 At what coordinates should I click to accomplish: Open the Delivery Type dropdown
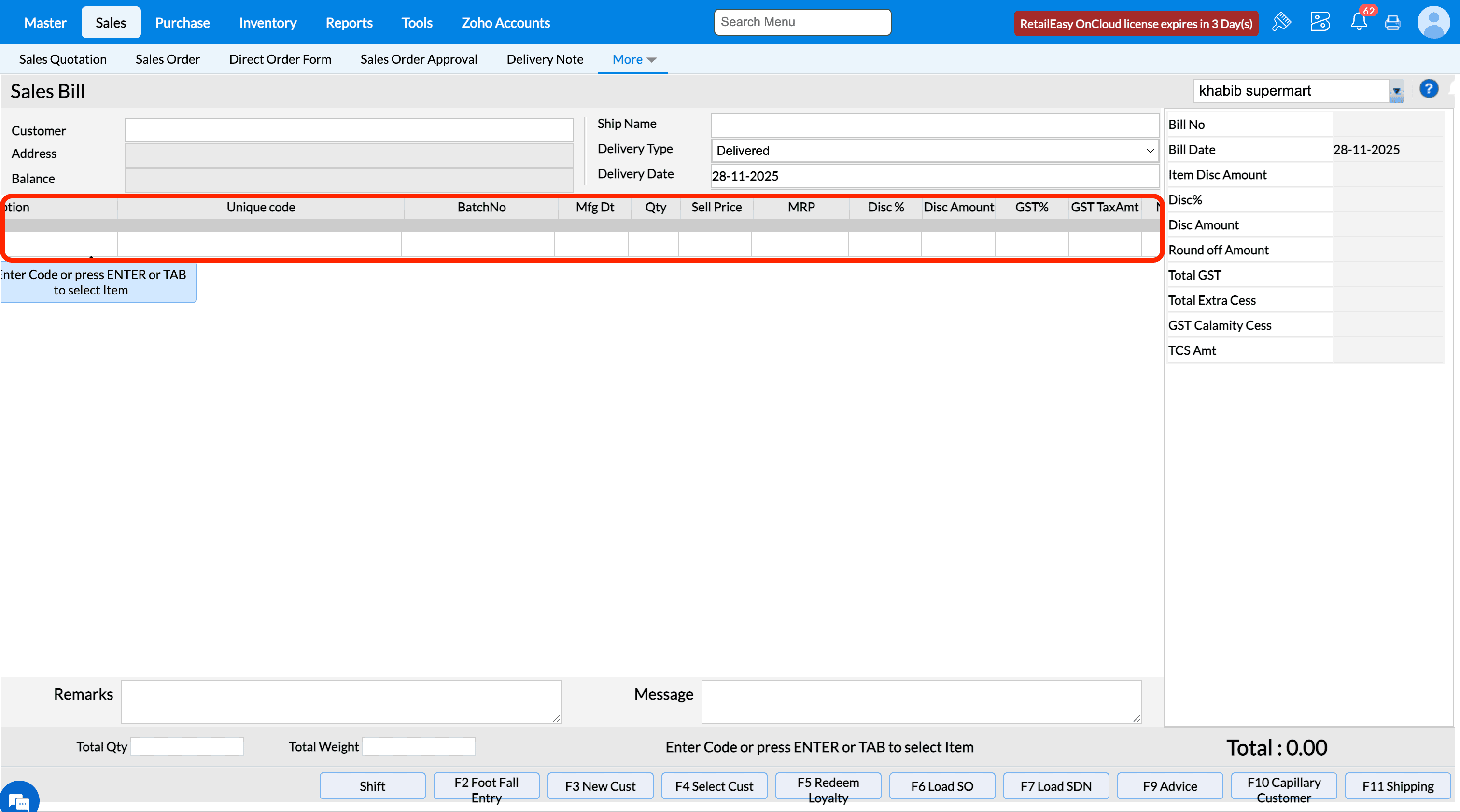pyautogui.click(x=934, y=151)
